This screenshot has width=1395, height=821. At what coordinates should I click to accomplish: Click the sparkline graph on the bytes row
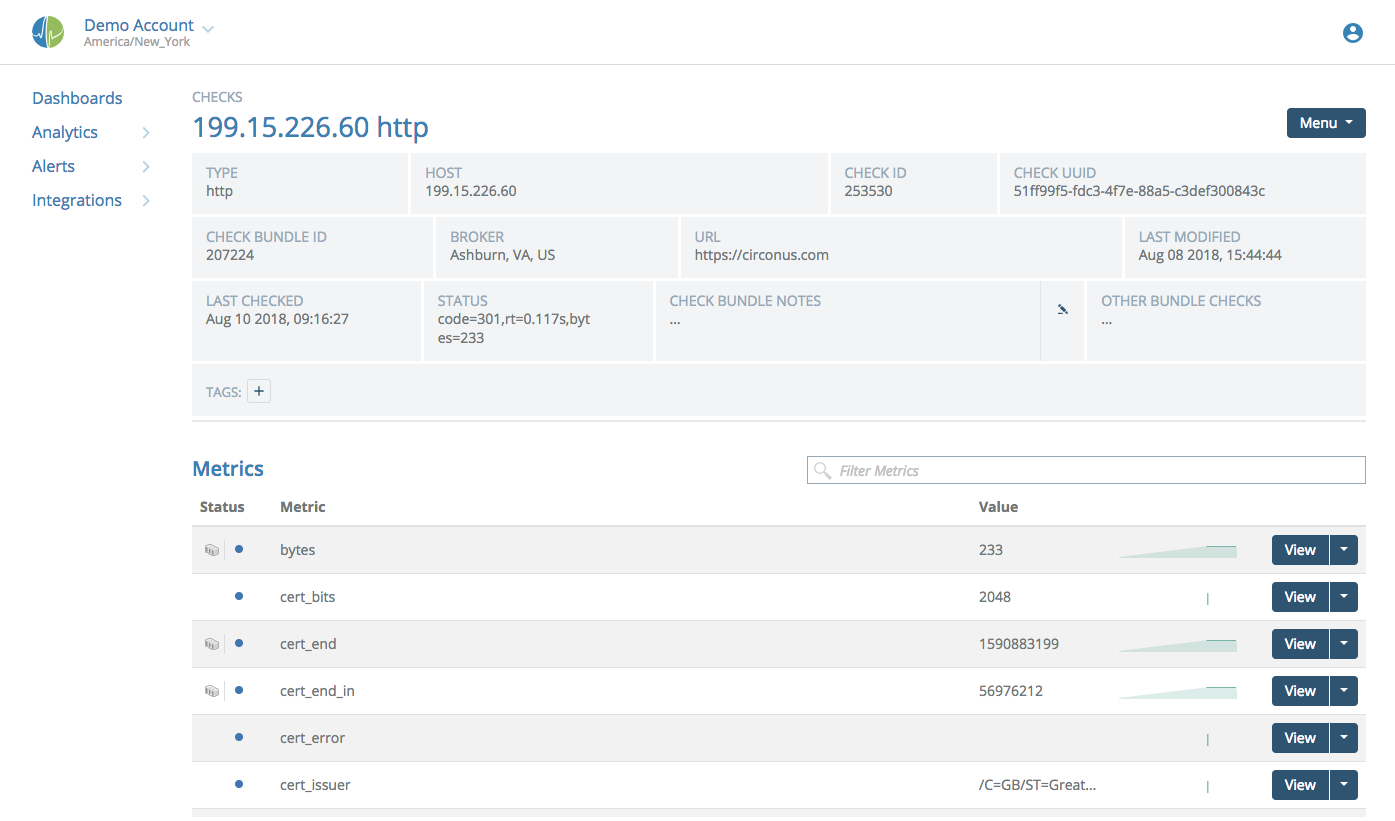[x=1177, y=549]
